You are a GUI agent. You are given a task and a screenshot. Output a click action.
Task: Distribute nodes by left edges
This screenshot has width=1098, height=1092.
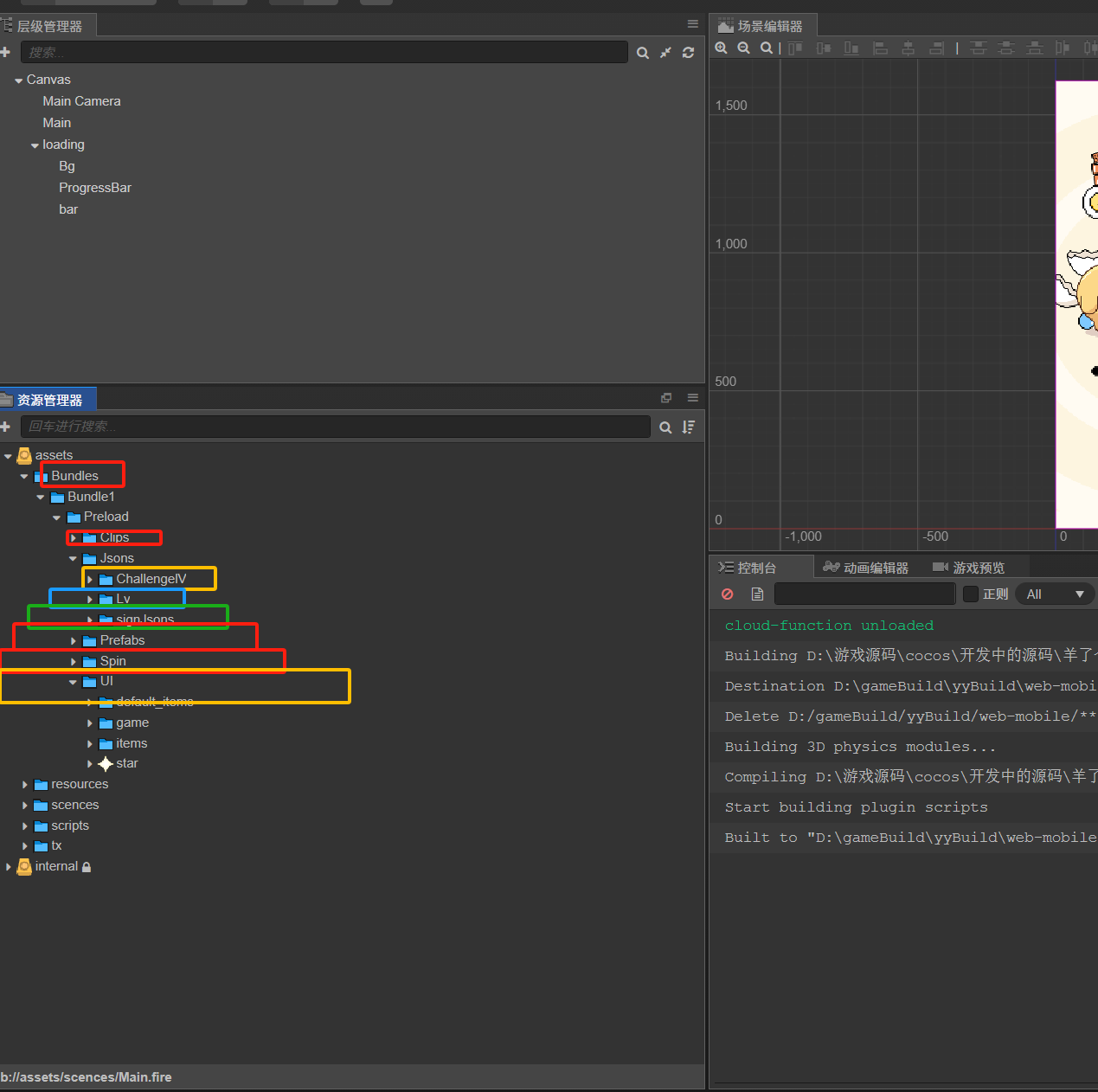[1063, 48]
